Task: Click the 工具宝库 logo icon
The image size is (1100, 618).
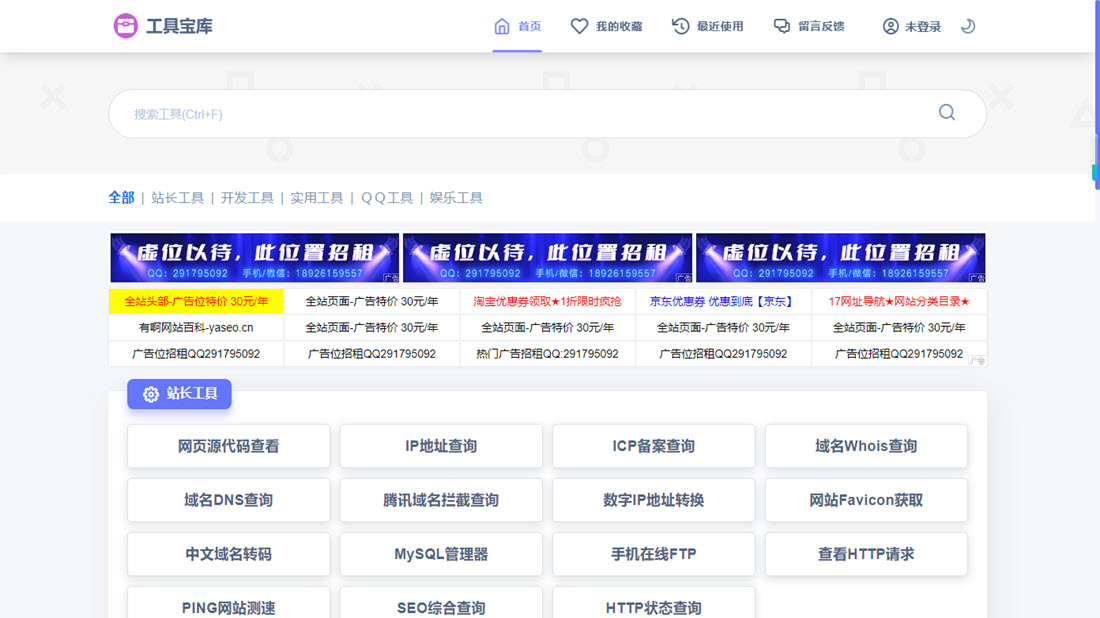Action: [125, 26]
